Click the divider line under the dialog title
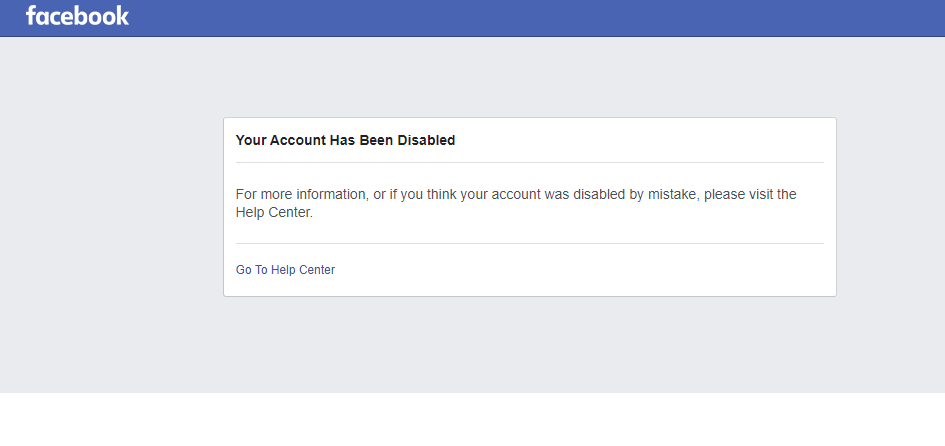The height and width of the screenshot is (446, 945). coord(529,162)
